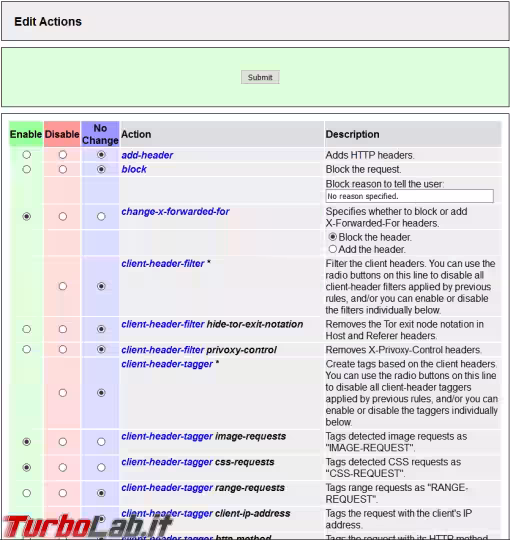510x540 pixels.
Task: Select Disable radio for add-header
Action: coord(63,155)
